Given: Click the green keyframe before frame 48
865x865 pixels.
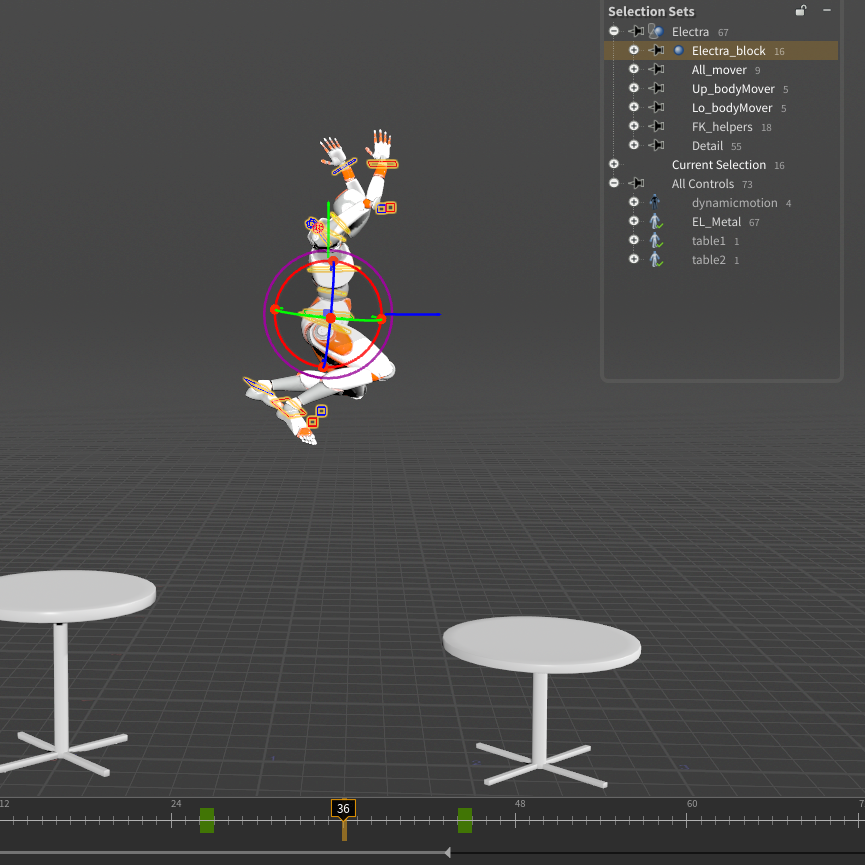Looking at the screenshot, I should (x=465, y=820).
